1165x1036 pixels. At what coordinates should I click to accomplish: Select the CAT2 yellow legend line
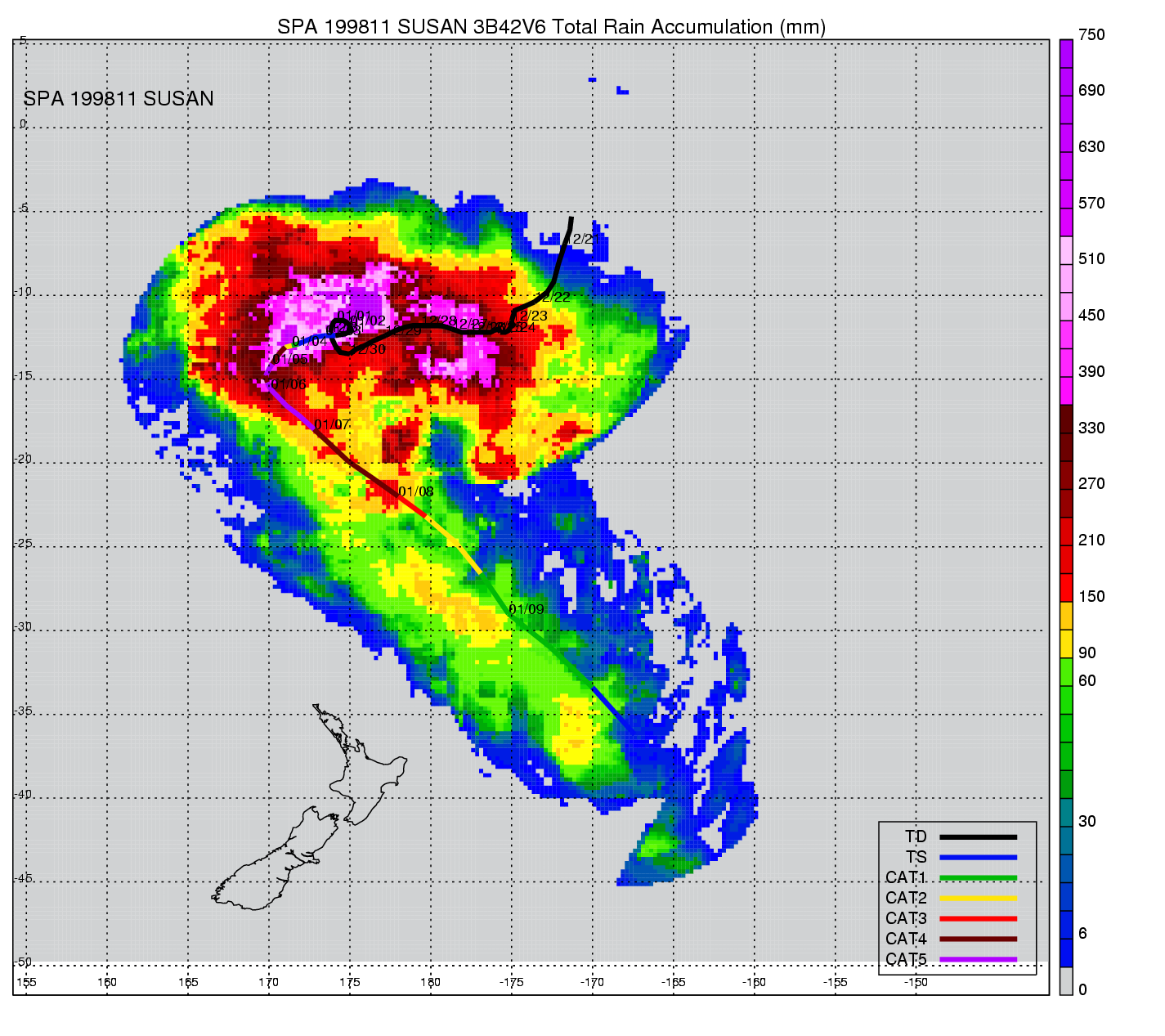click(978, 898)
